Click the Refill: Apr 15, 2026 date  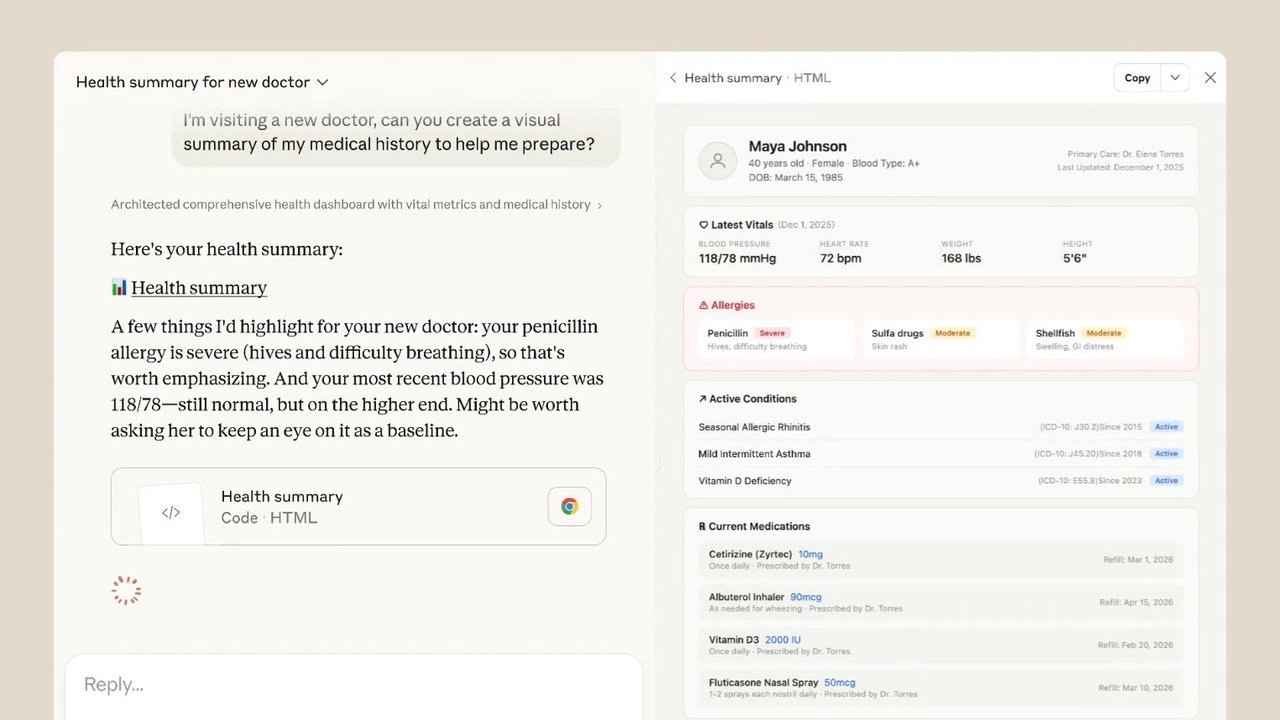tap(1136, 603)
